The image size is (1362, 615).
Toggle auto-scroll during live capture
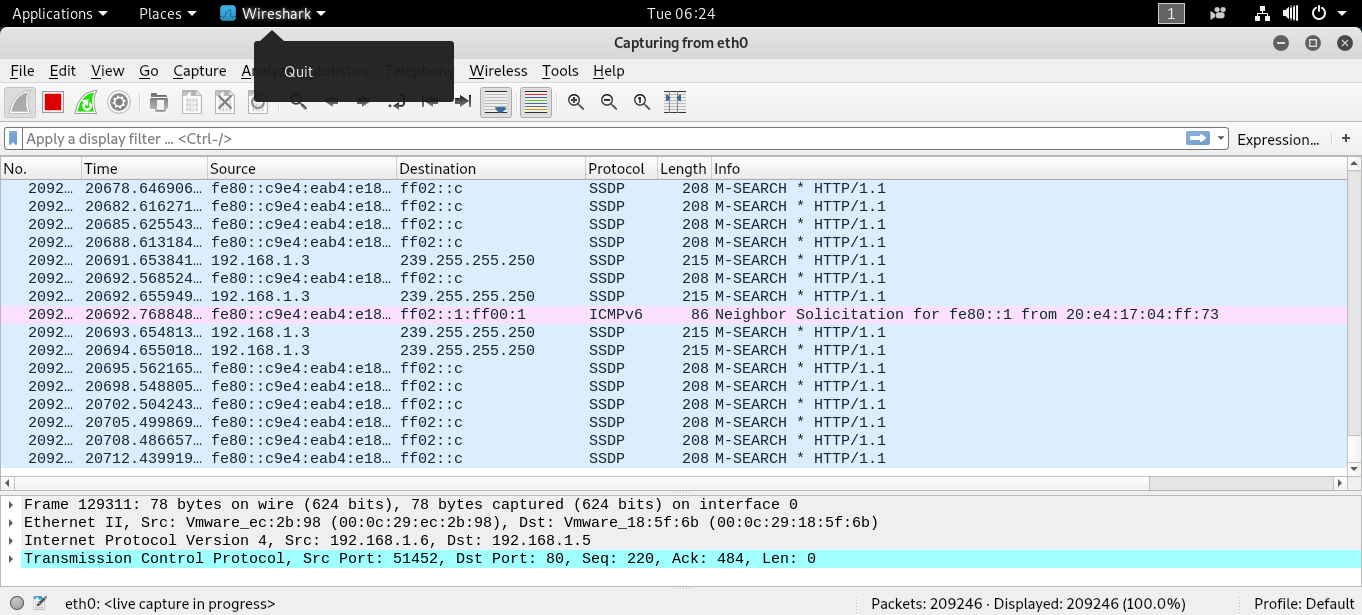coord(497,101)
